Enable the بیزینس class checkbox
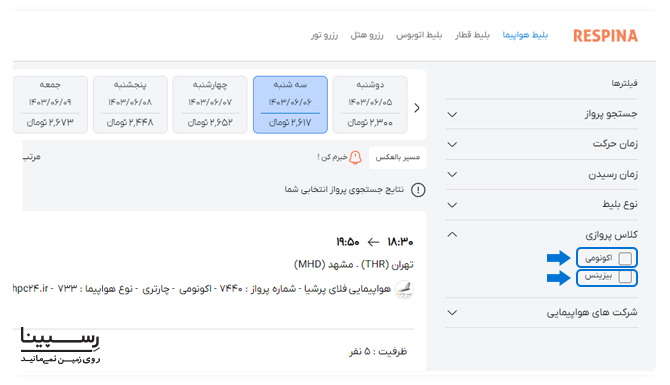 [x=625, y=277]
